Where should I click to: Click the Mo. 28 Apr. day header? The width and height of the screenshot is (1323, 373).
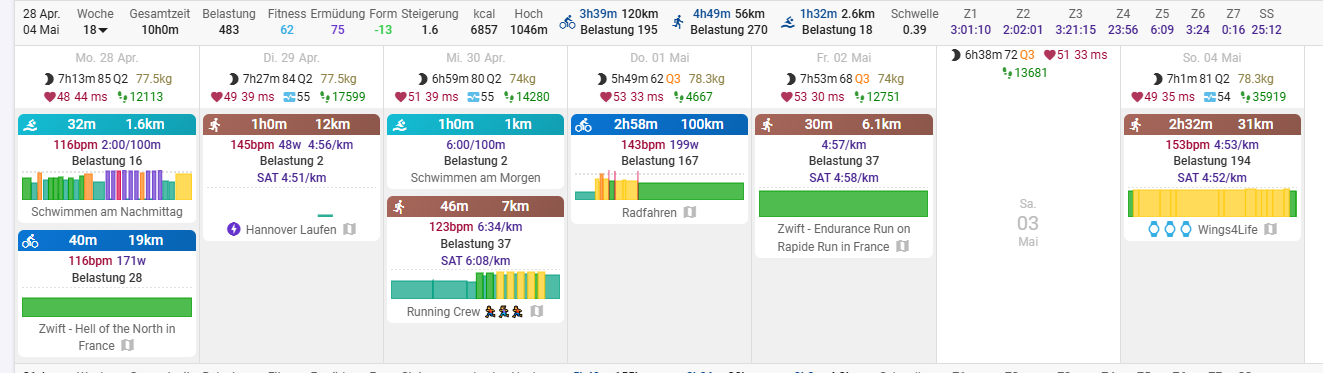(107, 59)
